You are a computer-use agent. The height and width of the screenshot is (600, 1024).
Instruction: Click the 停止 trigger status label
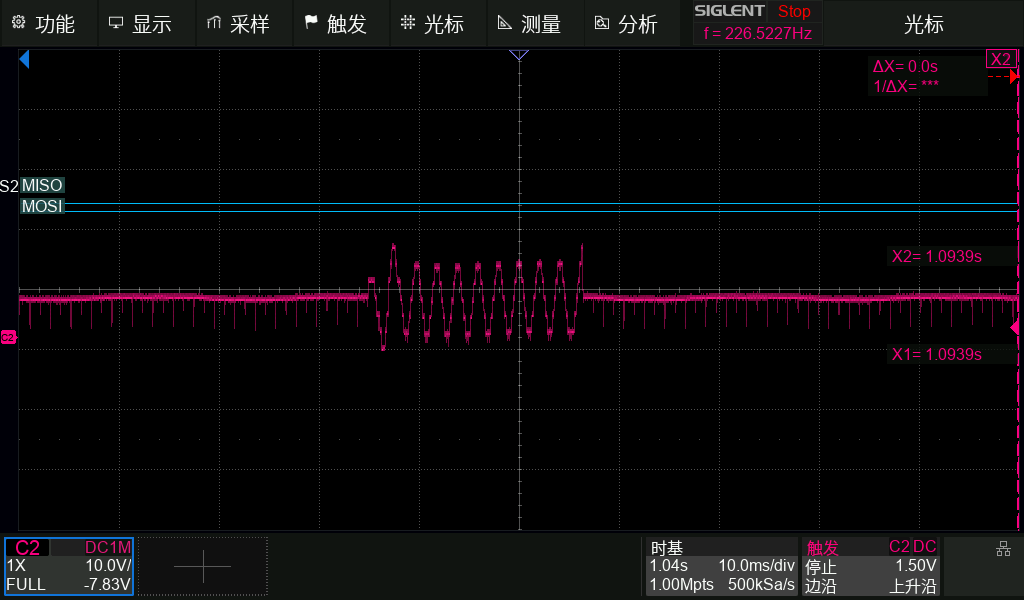coord(821,567)
